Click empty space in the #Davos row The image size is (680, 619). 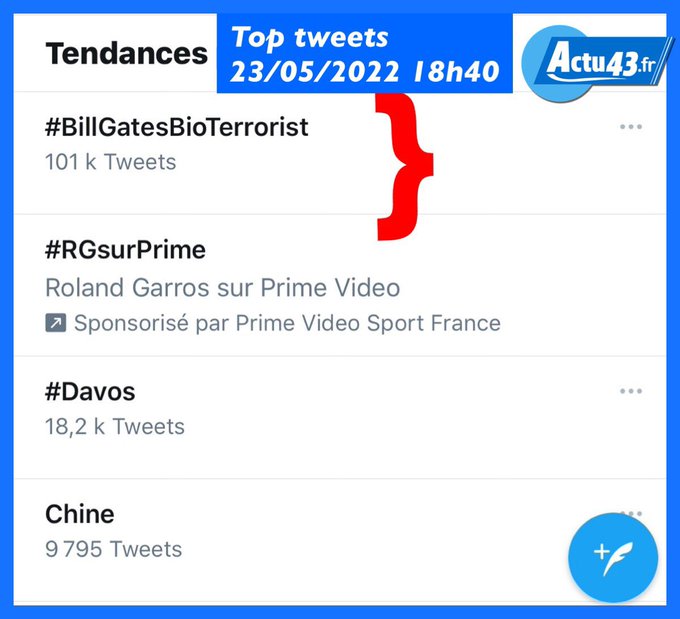tap(400, 410)
